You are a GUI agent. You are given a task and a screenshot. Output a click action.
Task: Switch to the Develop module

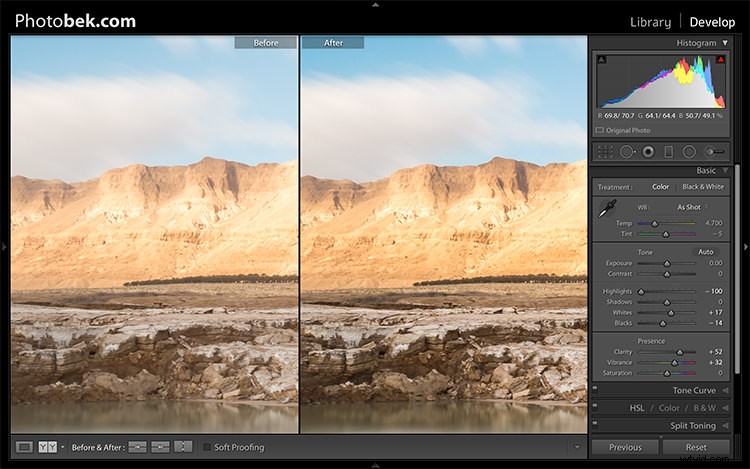click(712, 22)
